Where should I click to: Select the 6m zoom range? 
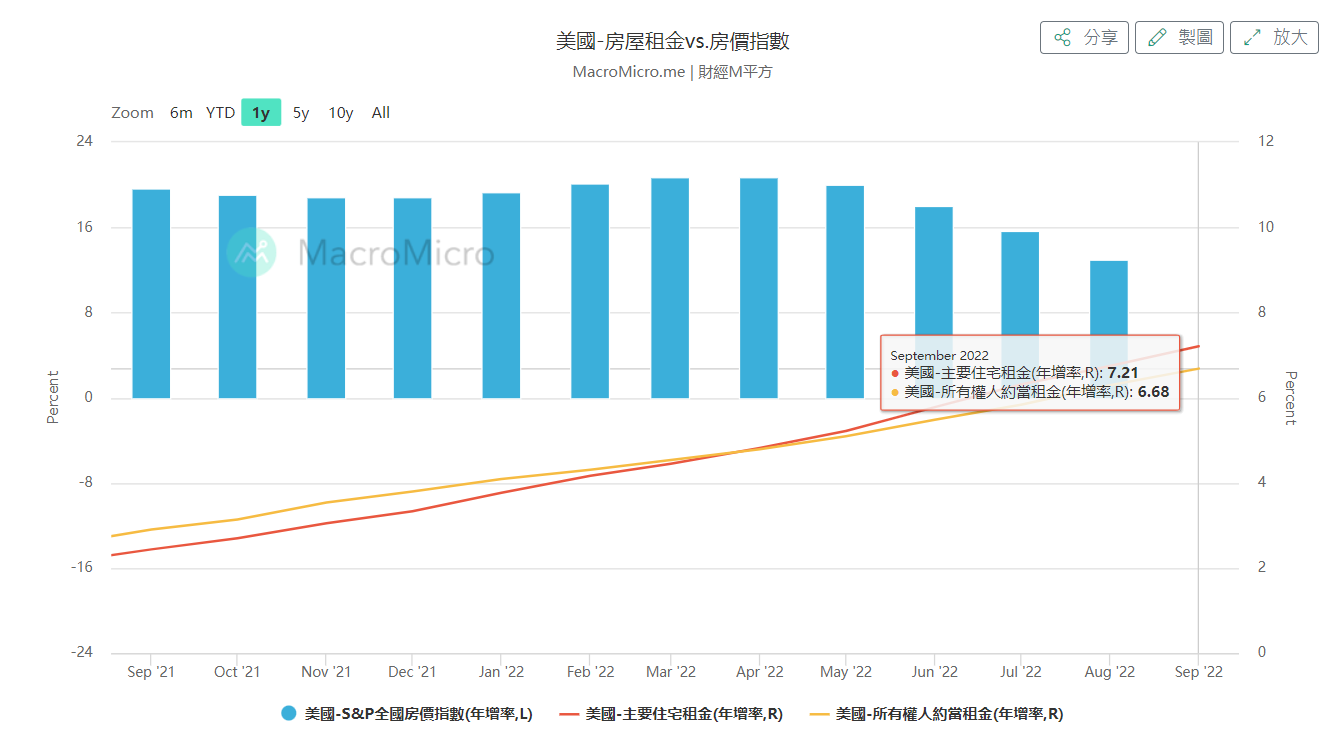pyautogui.click(x=181, y=112)
